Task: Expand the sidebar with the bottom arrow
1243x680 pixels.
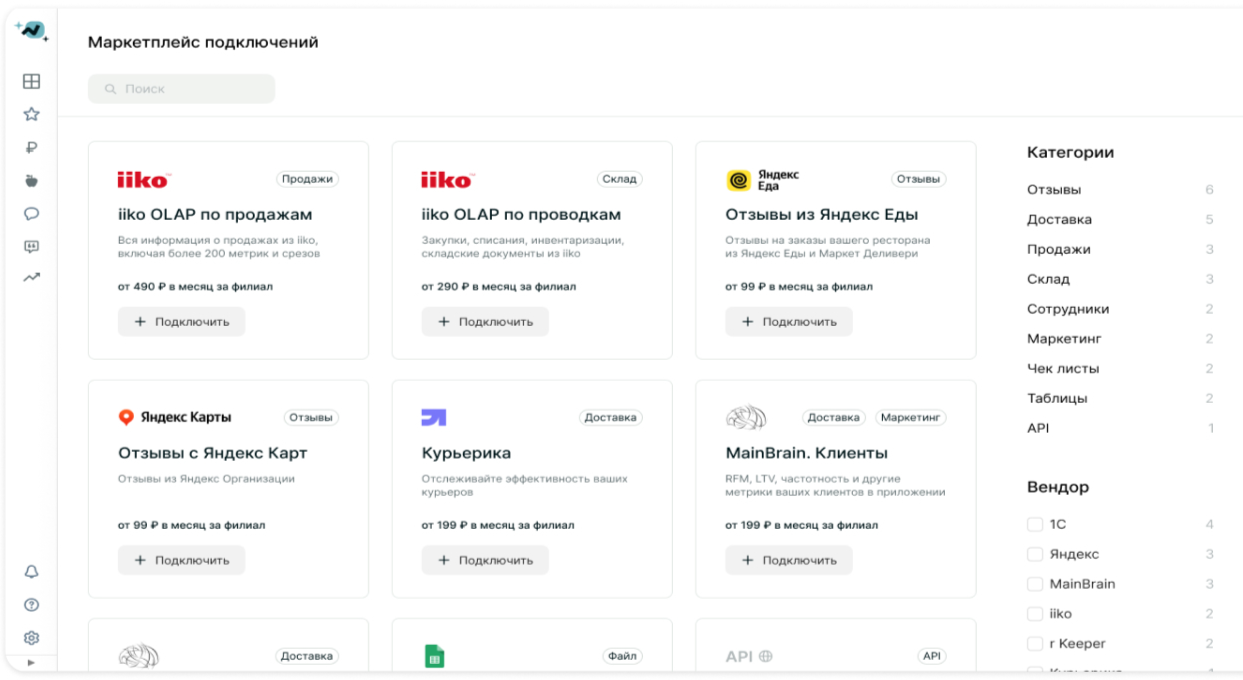Action: click(31, 663)
